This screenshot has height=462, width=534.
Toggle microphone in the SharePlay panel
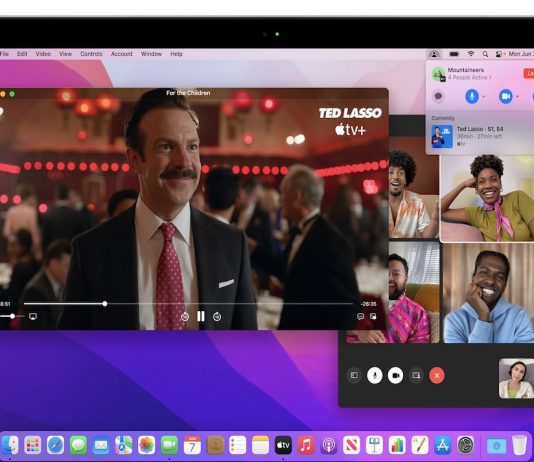[x=472, y=96]
